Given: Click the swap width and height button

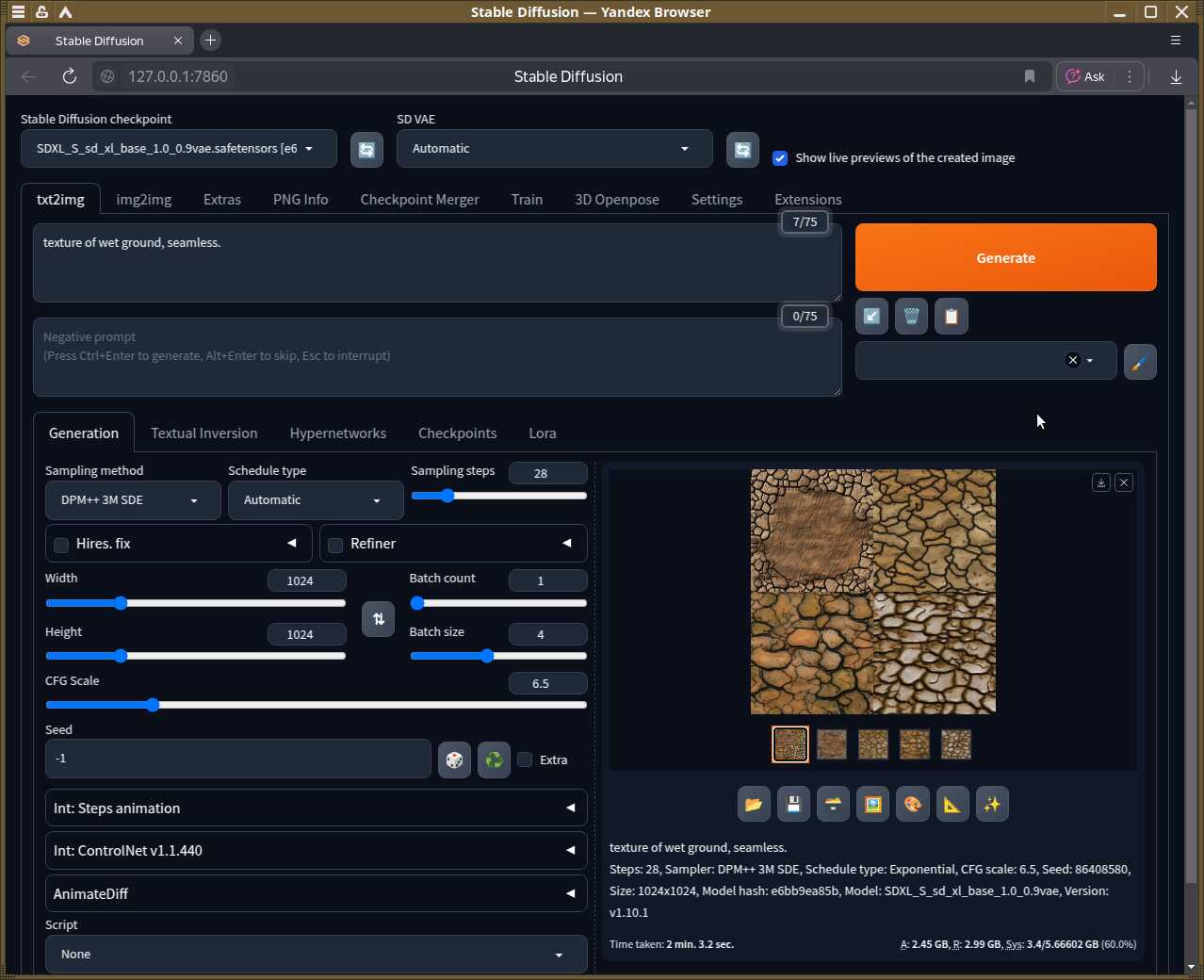Looking at the screenshot, I should (x=378, y=619).
